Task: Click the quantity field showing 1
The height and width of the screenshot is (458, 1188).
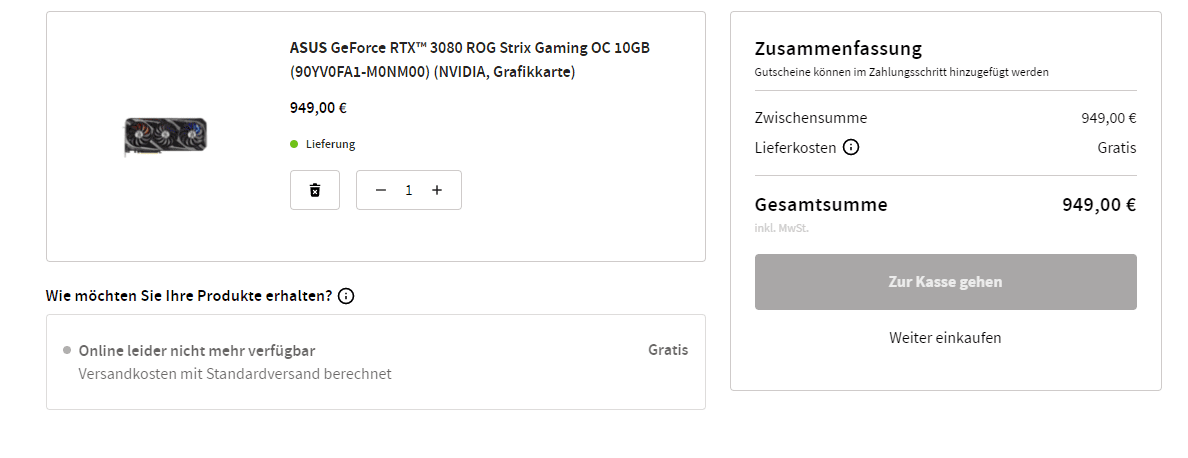Action: [x=408, y=190]
